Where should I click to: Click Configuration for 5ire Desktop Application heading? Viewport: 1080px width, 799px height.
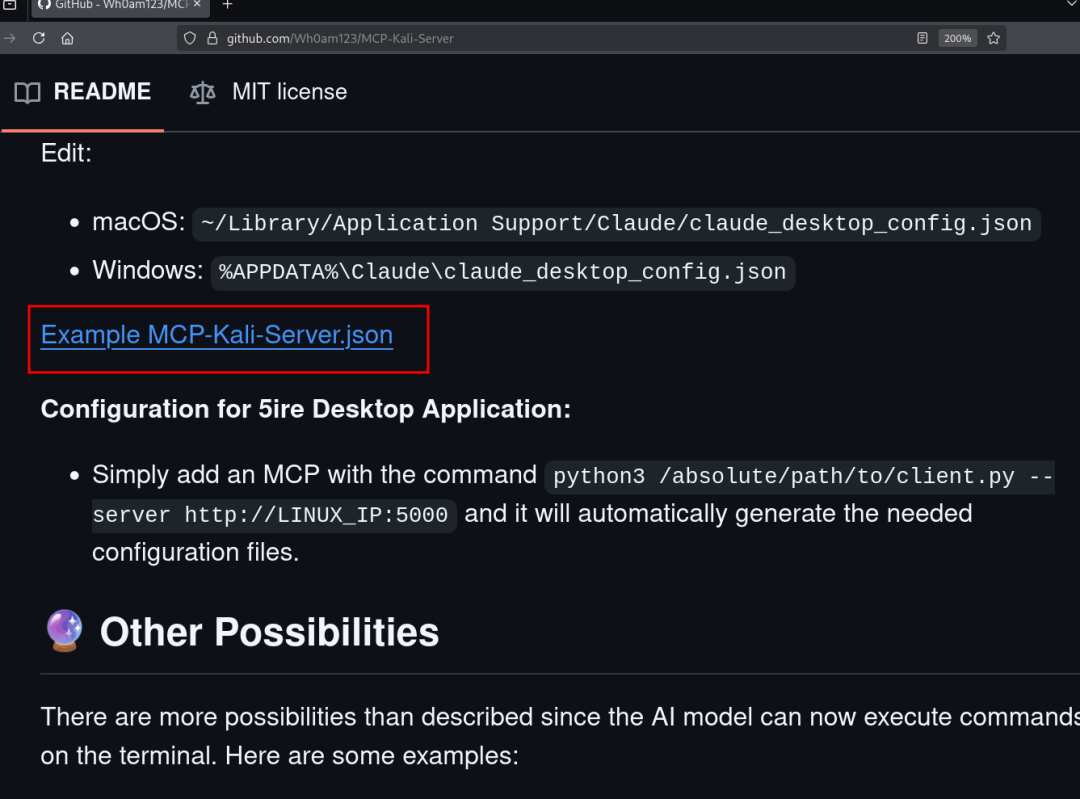point(306,409)
